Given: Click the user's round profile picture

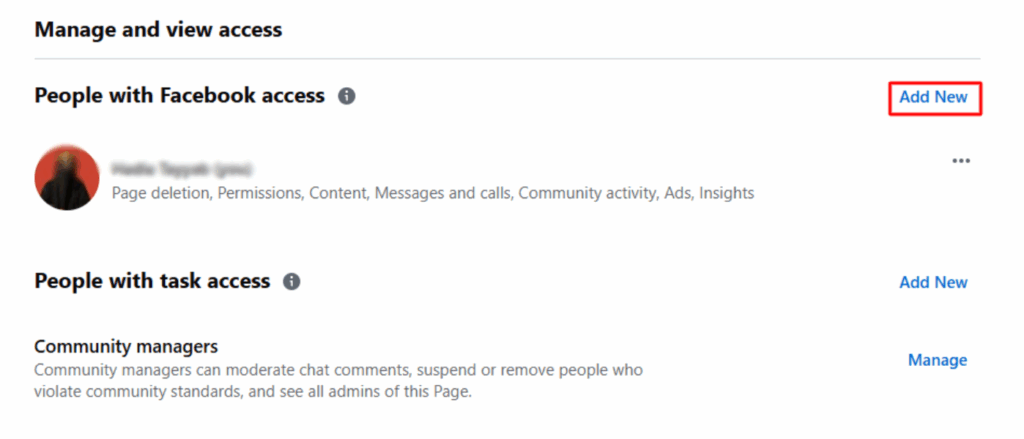Looking at the screenshot, I should (67, 178).
